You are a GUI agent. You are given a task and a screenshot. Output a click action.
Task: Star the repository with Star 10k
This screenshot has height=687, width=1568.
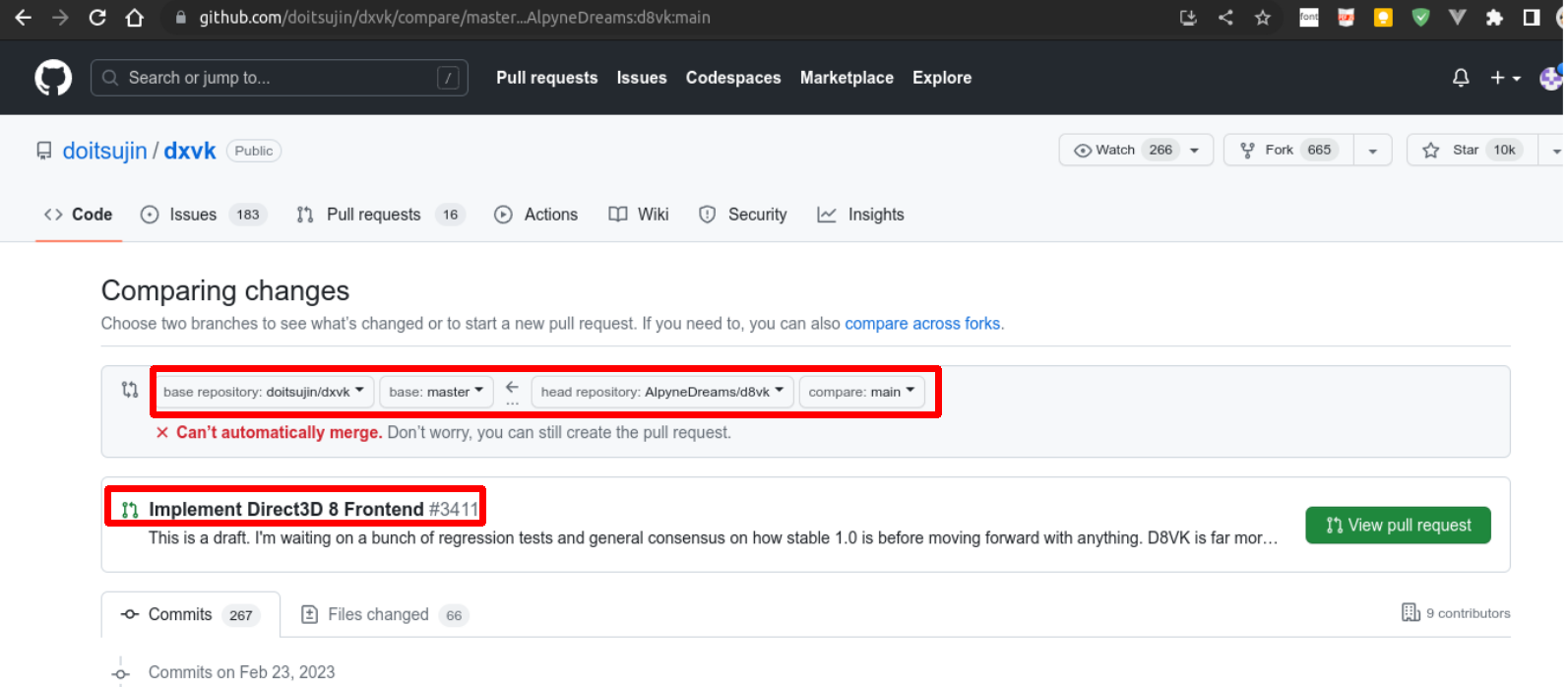tap(1473, 150)
